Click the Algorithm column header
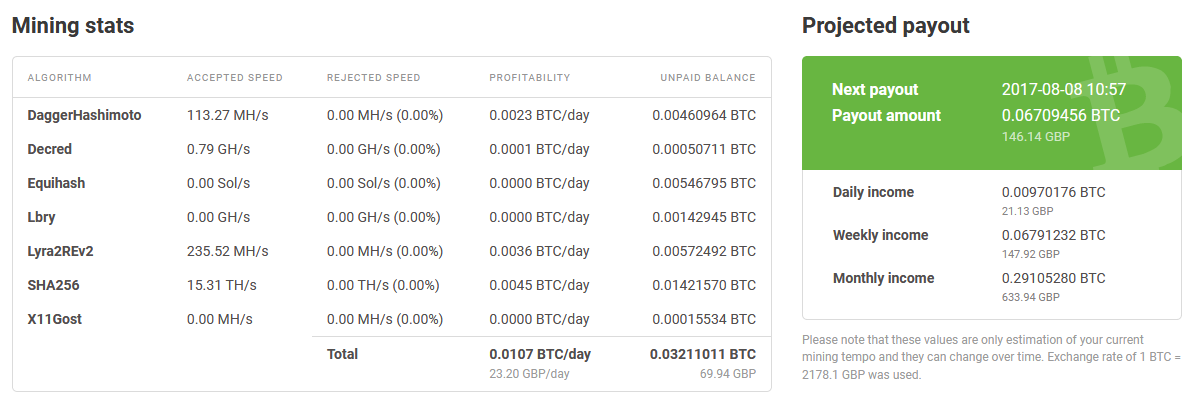Image resolution: width=1193 pixels, height=411 pixels. 59,78
